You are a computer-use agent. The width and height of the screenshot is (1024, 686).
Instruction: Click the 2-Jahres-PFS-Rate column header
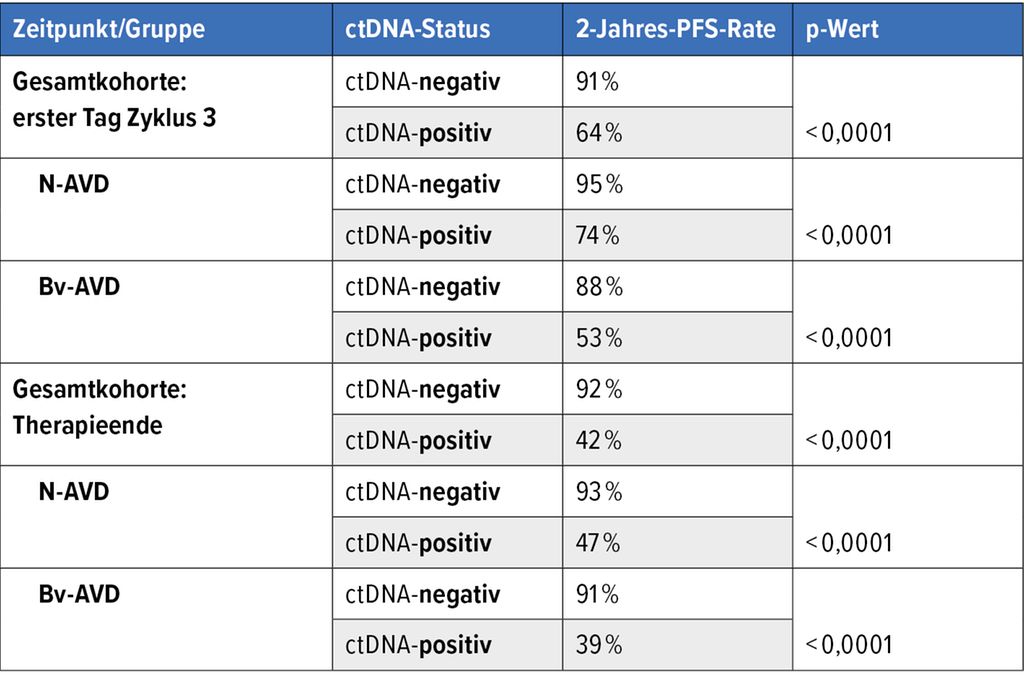[676, 29]
